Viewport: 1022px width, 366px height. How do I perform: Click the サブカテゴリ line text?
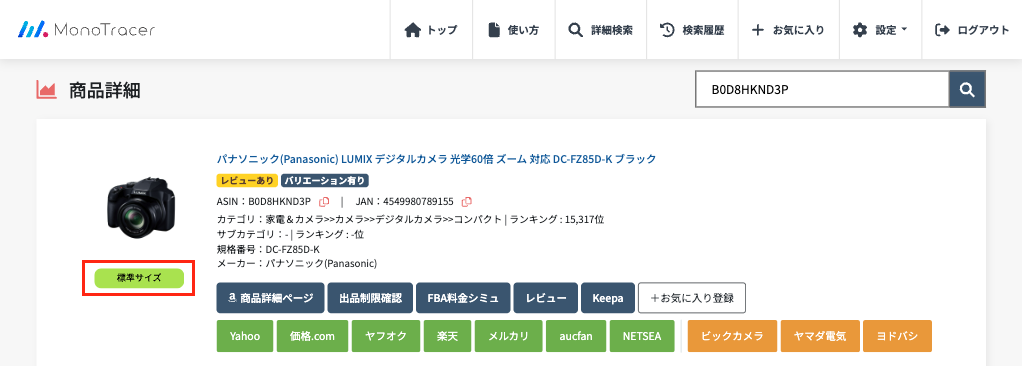pos(290,234)
